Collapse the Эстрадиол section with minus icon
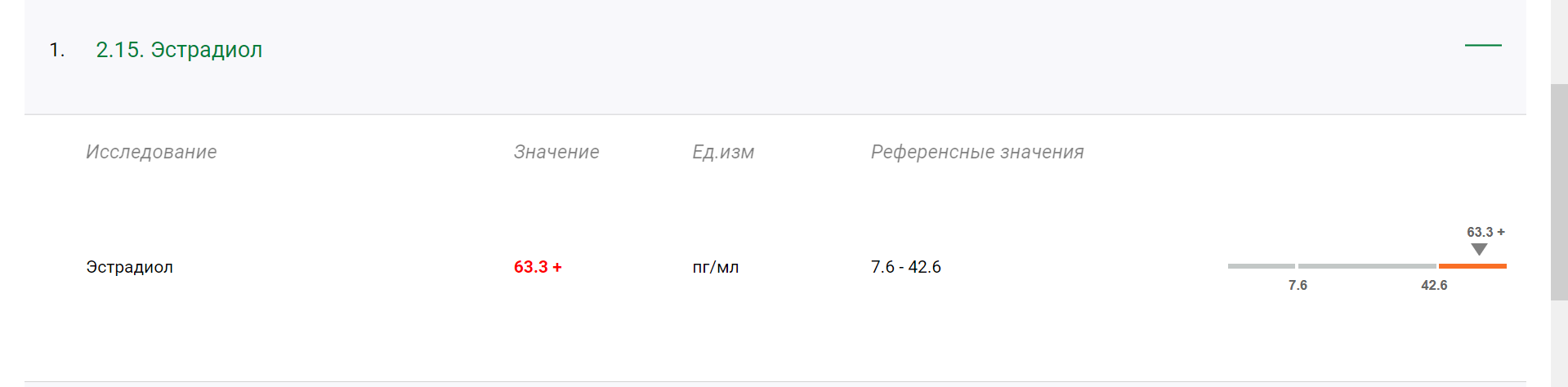 [1483, 46]
